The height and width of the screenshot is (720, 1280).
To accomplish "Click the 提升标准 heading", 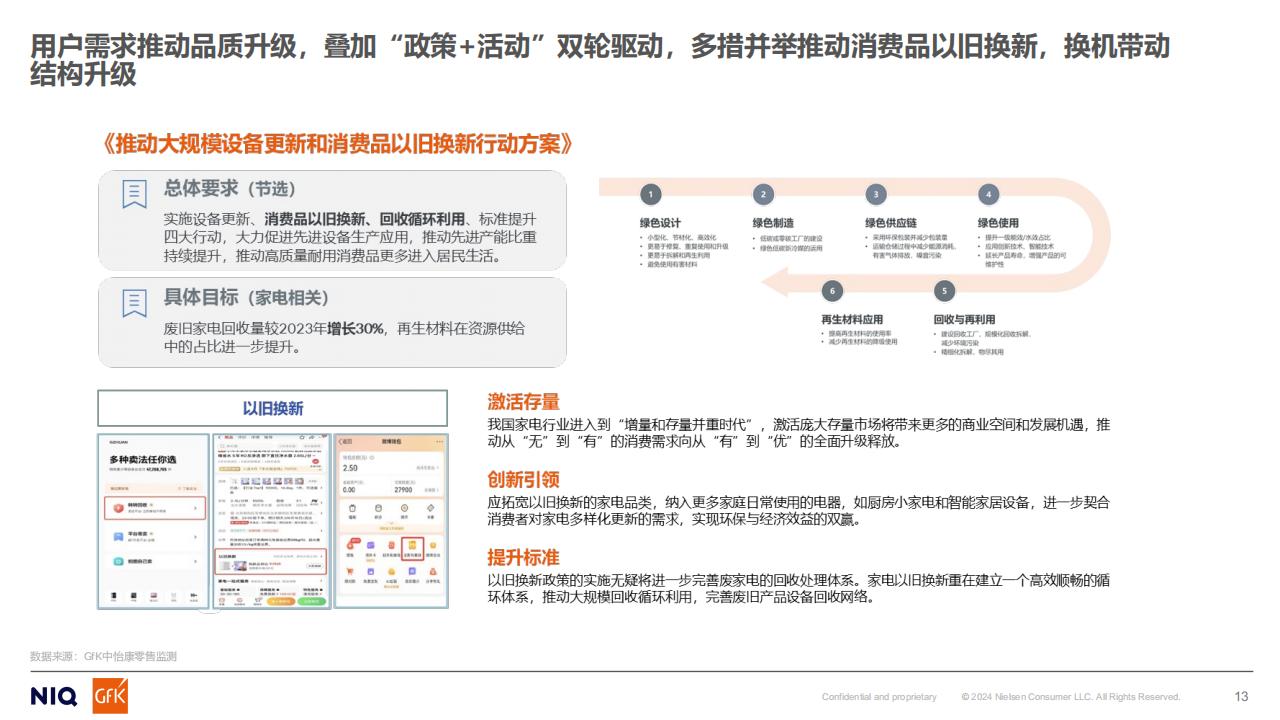I will tap(523, 558).
